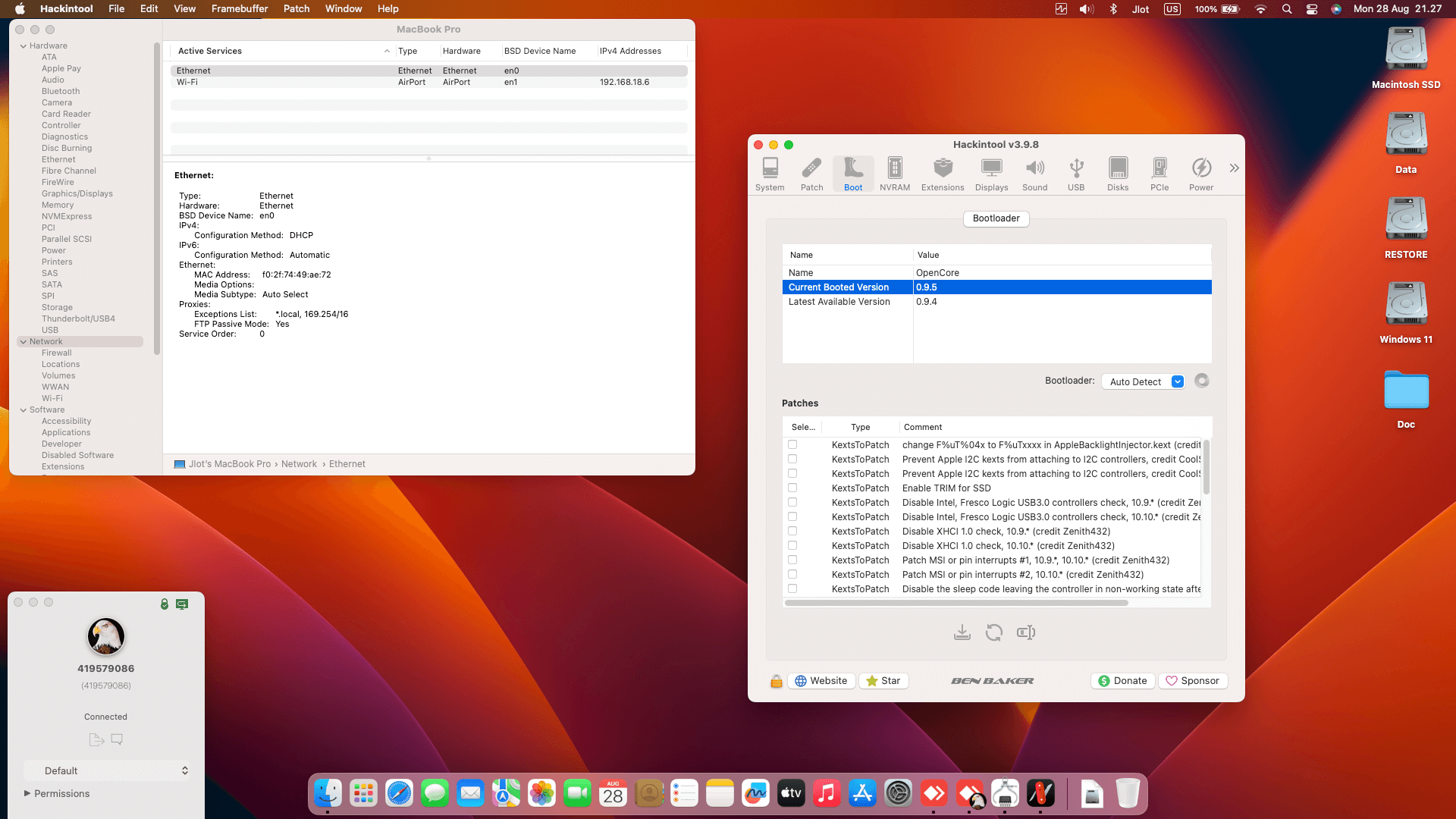Select the Extensions toolbar icon
Image resolution: width=1456 pixels, height=819 pixels.
pyautogui.click(x=942, y=174)
